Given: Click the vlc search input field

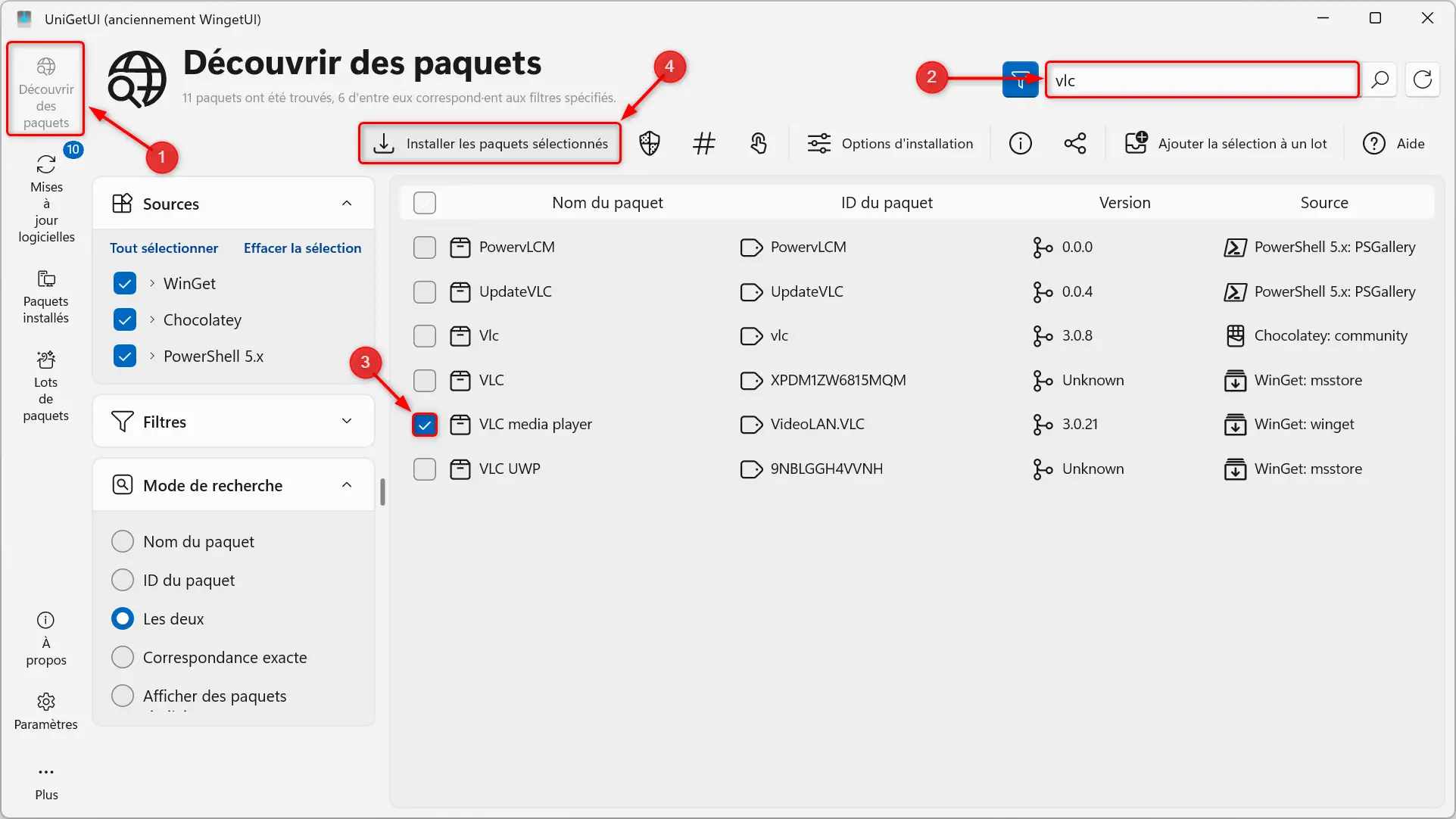Looking at the screenshot, I should pyautogui.click(x=1202, y=79).
